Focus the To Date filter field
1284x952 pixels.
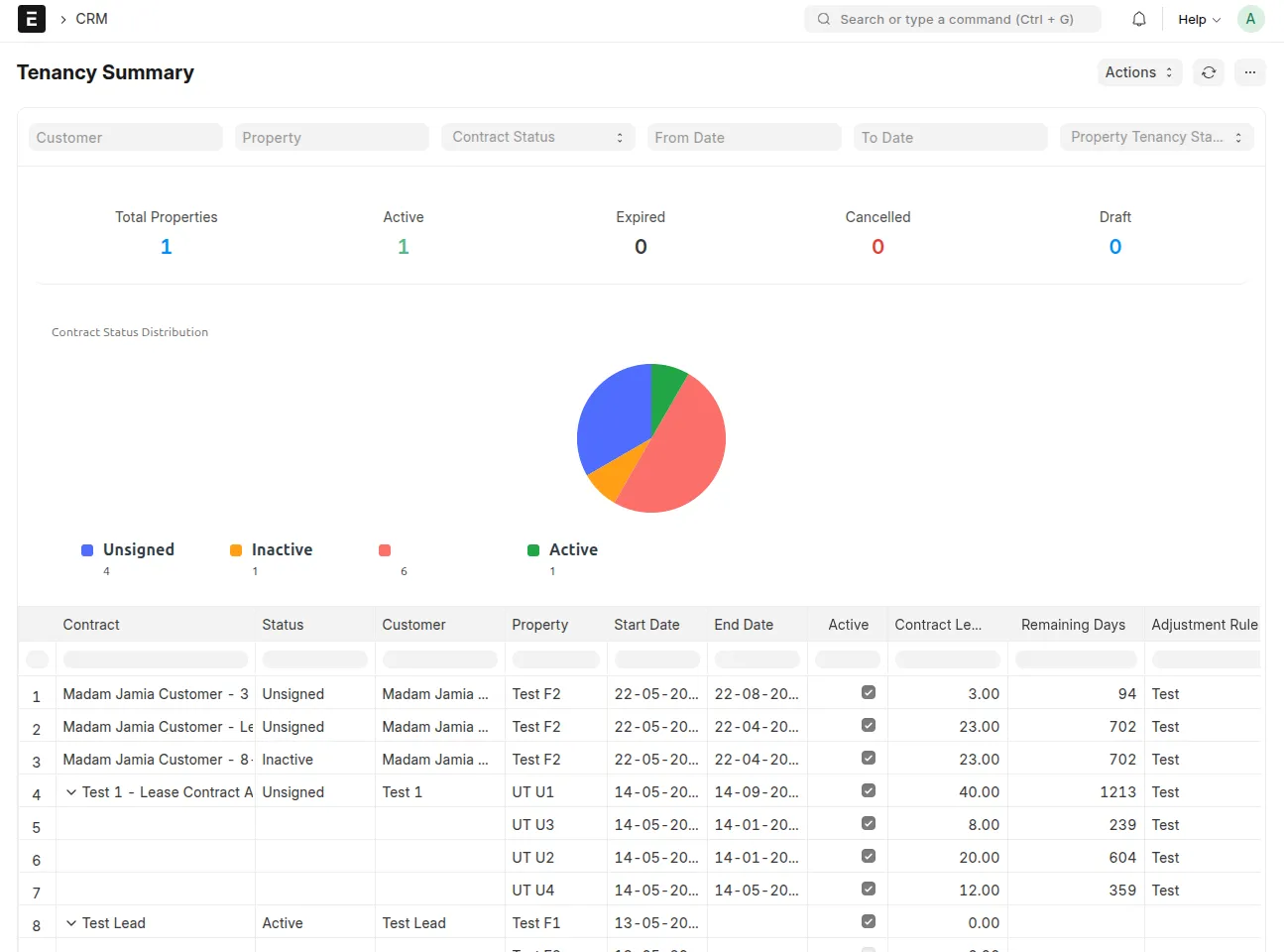point(951,137)
